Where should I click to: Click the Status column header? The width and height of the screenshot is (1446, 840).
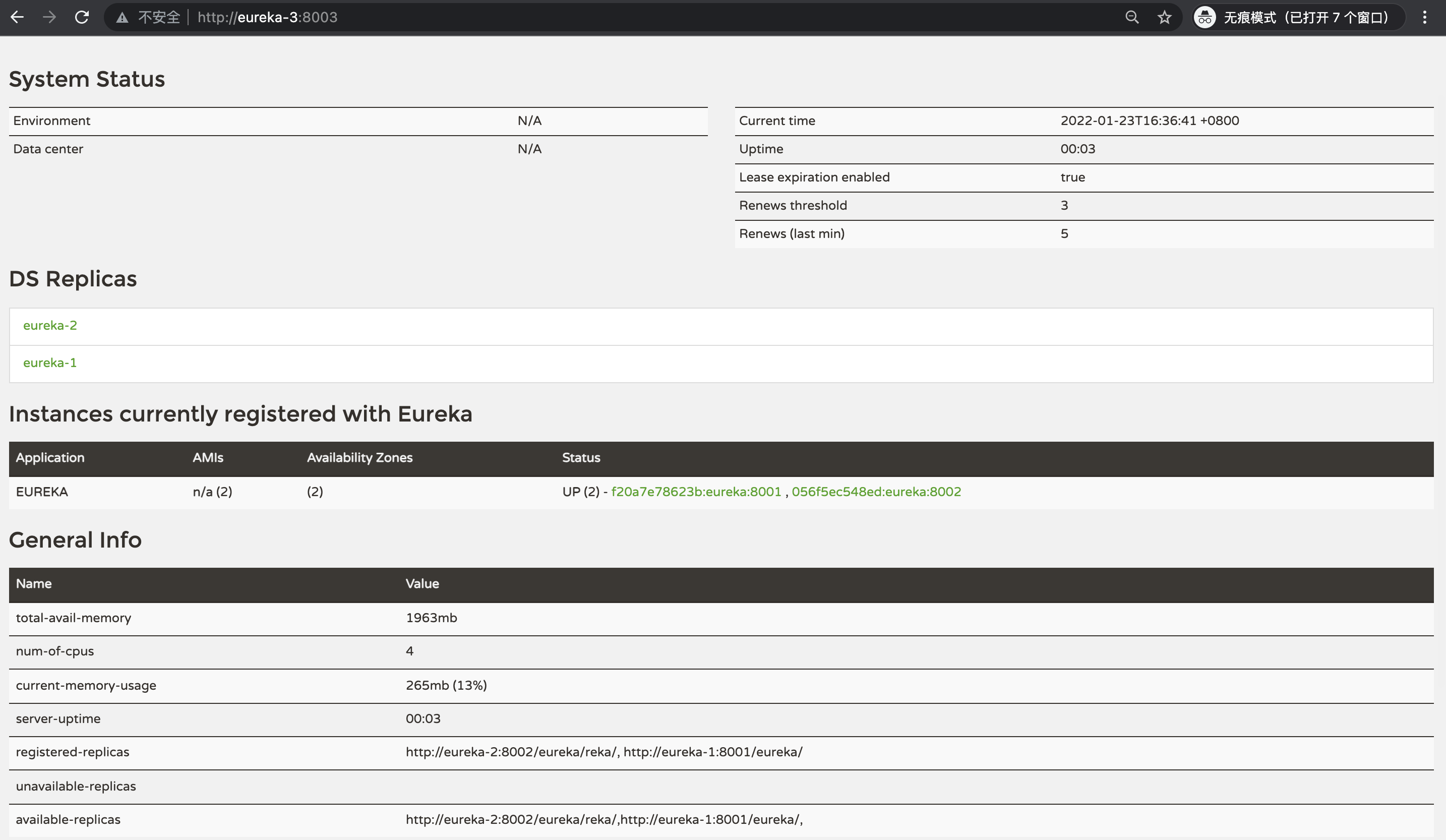tap(581, 457)
